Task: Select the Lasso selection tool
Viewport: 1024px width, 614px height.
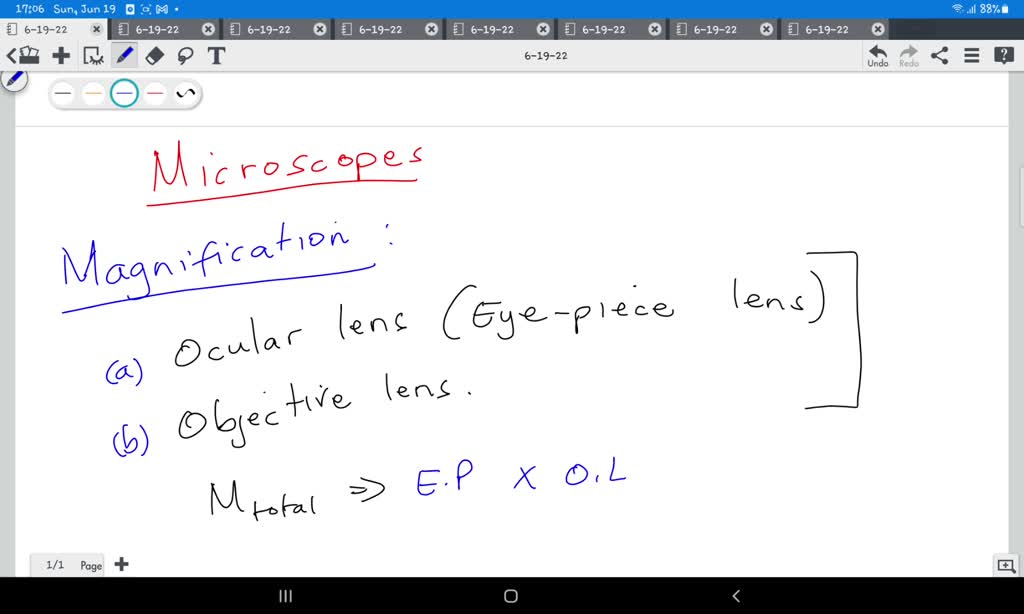Action: coord(186,56)
